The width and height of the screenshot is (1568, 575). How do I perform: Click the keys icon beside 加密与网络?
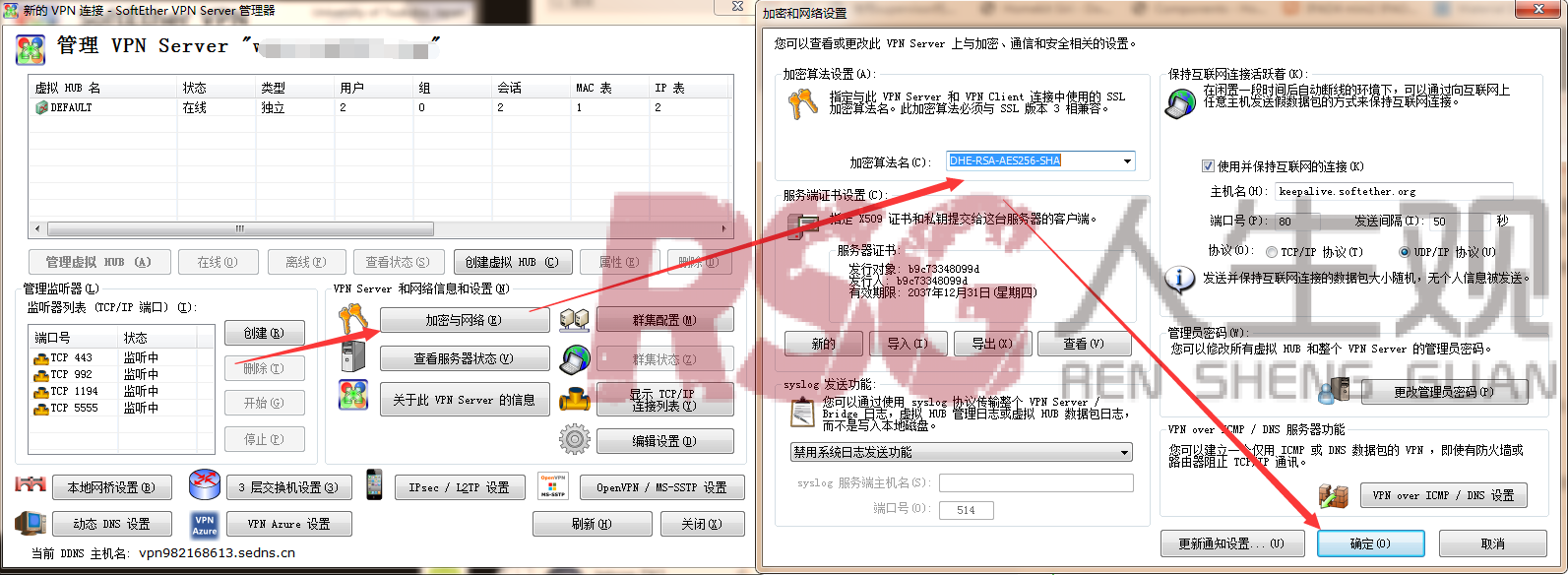pos(353,320)
